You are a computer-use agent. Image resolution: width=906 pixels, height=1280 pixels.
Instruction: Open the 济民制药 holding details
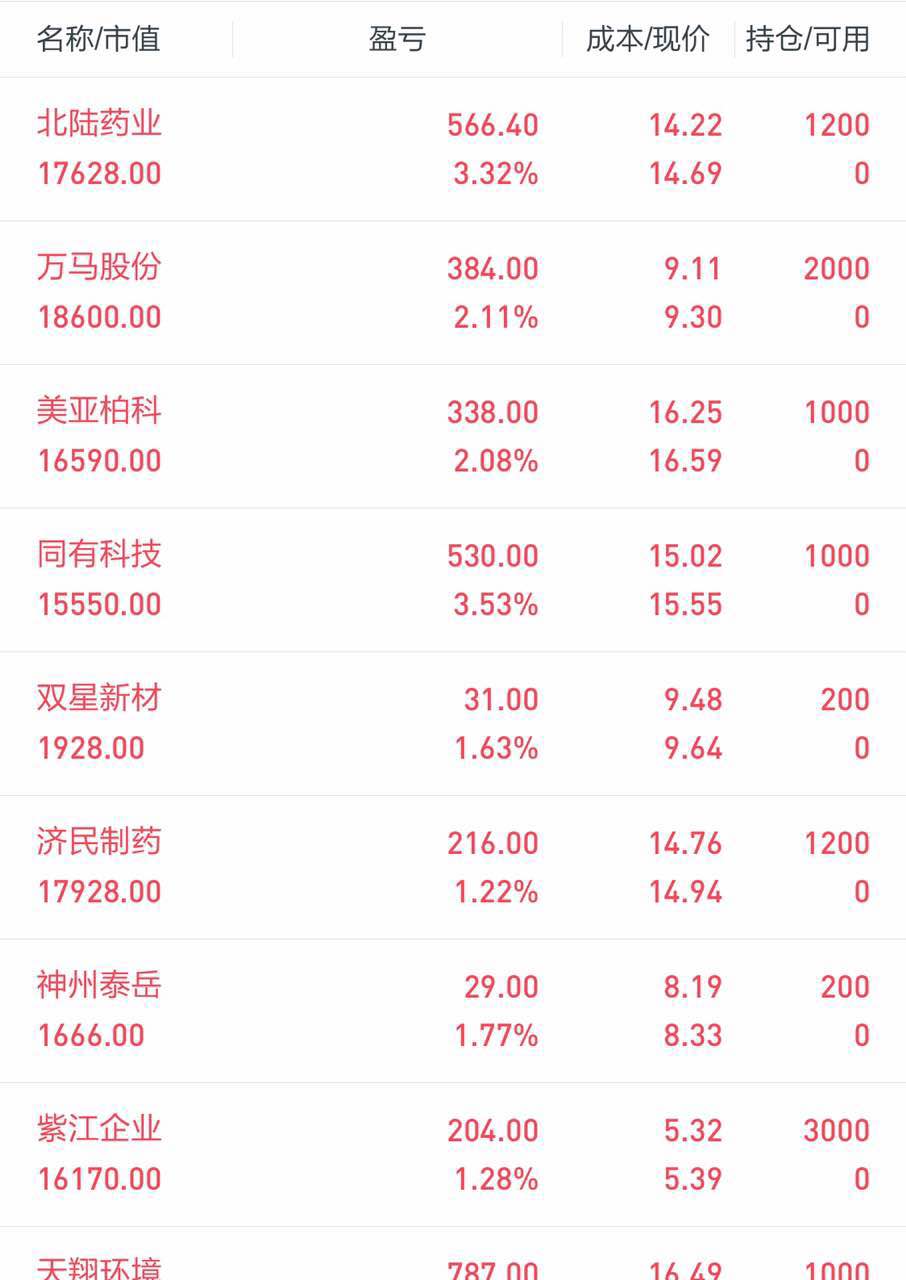453,867
